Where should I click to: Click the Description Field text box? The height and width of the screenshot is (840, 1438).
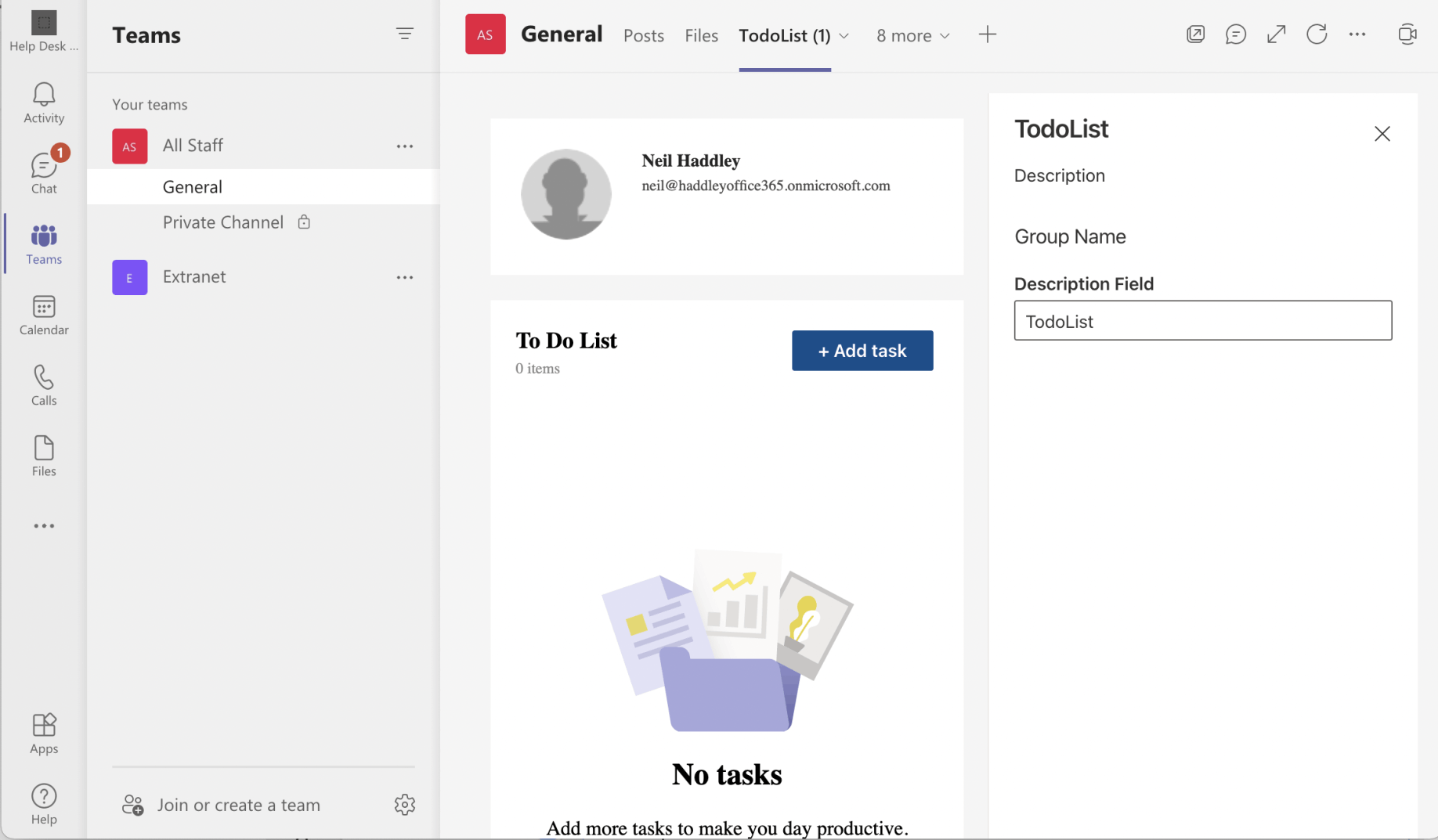[x=1203, y=321]
